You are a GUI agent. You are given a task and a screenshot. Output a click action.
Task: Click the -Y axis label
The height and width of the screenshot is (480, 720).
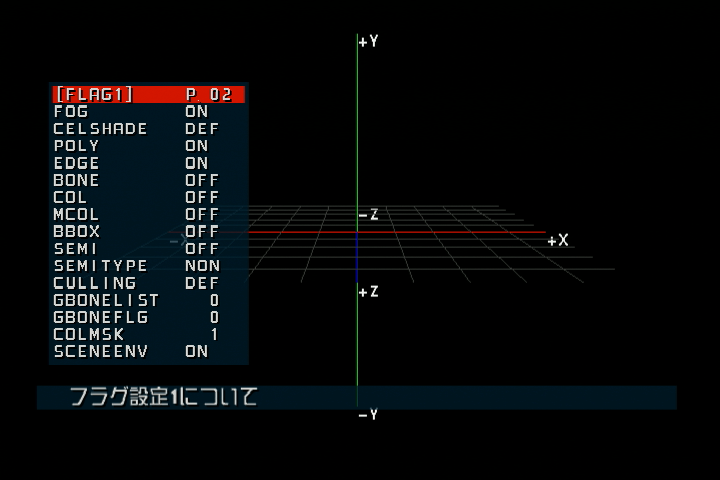tap(368, 415)
